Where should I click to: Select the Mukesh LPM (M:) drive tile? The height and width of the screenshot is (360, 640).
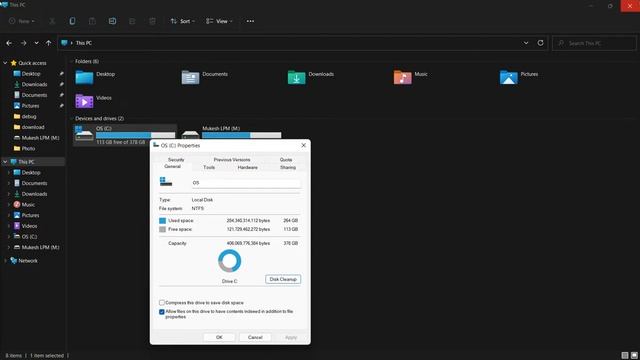(231, 132)
